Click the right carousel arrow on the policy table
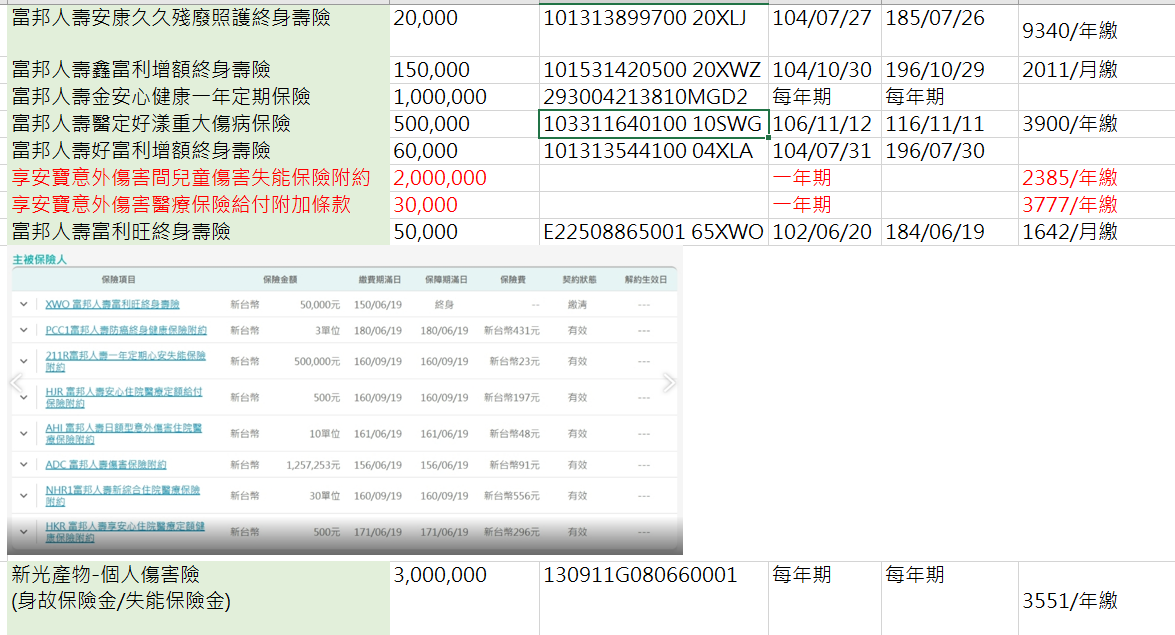Screen dimensions: 1175x635 point(669,383)
